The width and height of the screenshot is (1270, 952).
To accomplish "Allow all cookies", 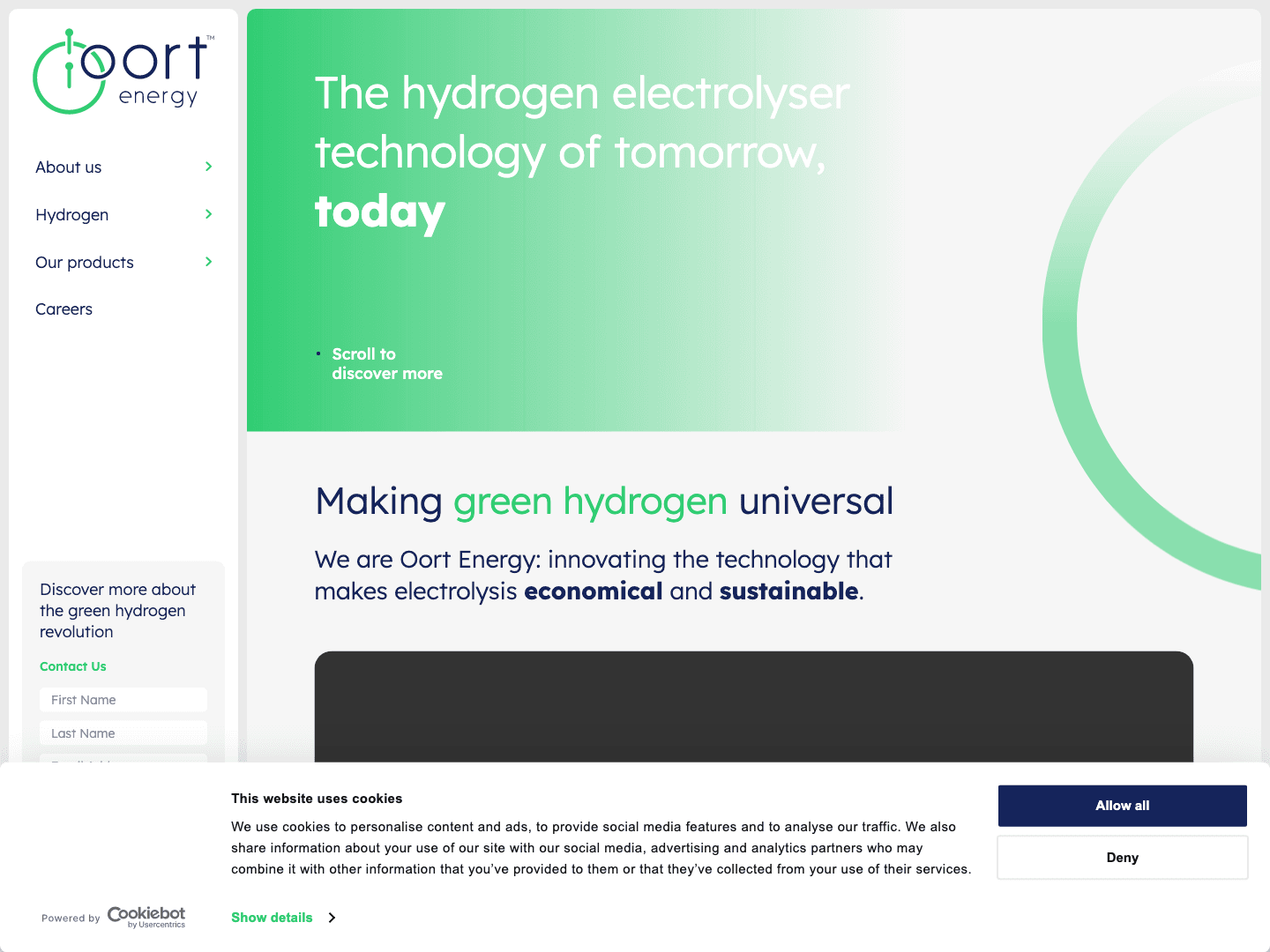I will (x=1122, y=805).
